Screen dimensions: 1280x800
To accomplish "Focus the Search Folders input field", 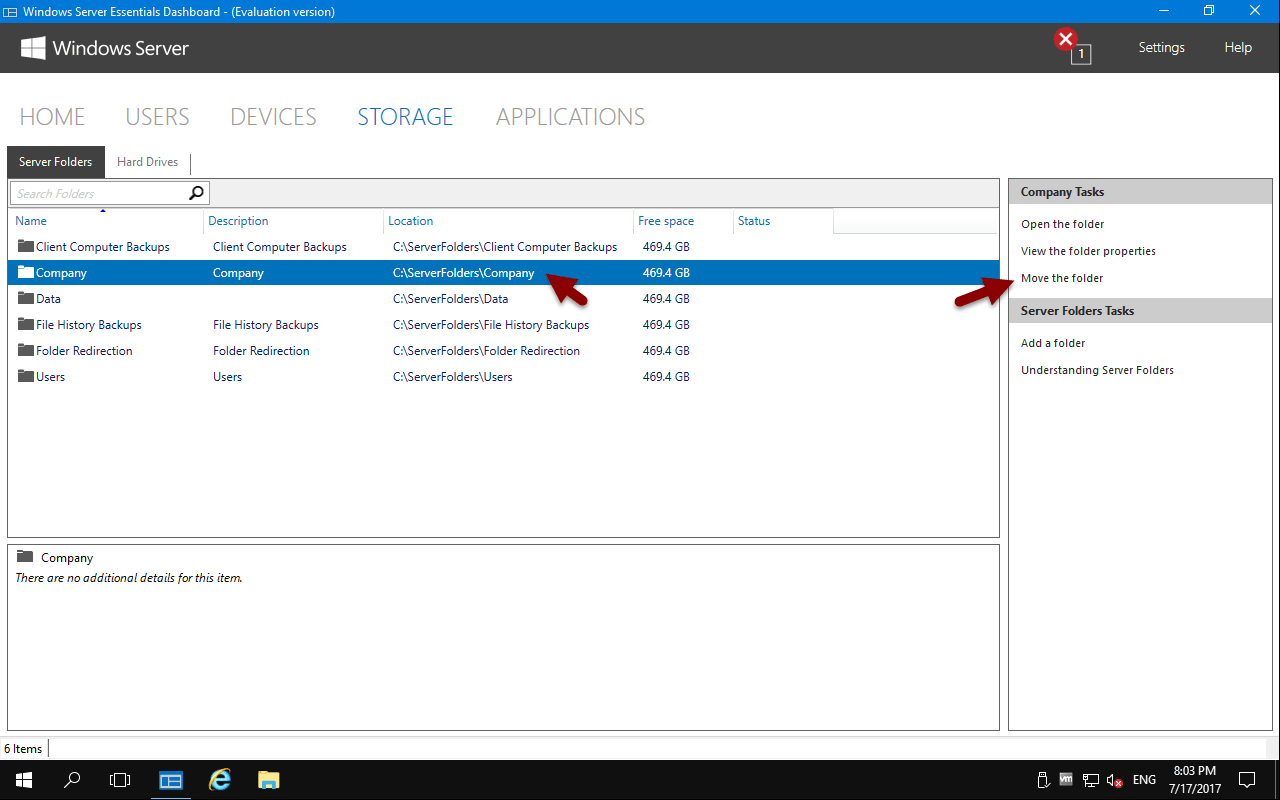I will point(98,193).
